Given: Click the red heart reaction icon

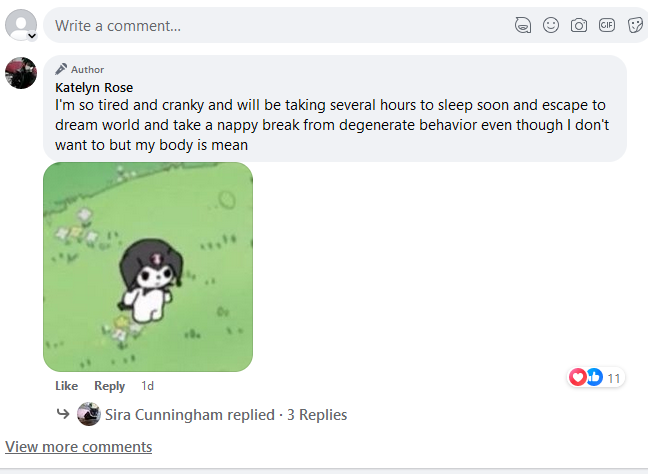Looking at the screenshot, I should [578, 377].
